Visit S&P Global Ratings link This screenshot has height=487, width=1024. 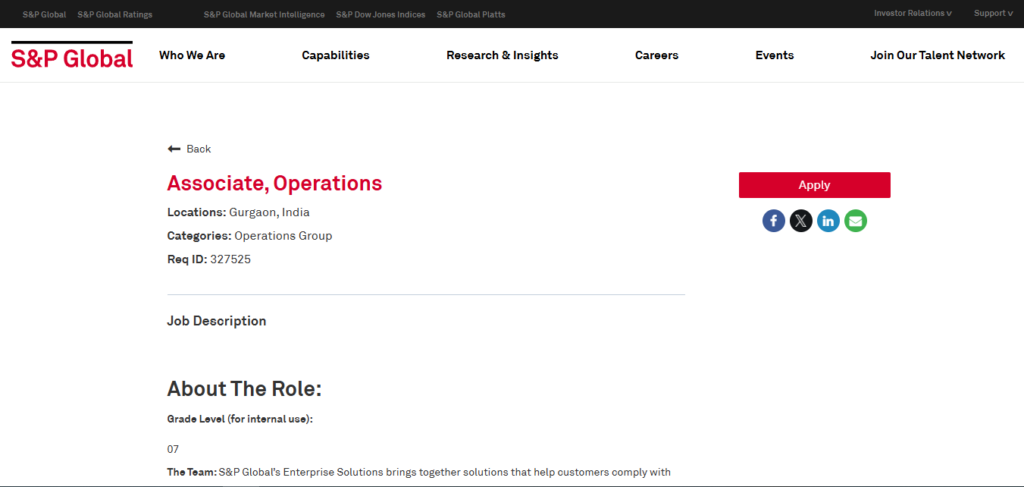115,14
